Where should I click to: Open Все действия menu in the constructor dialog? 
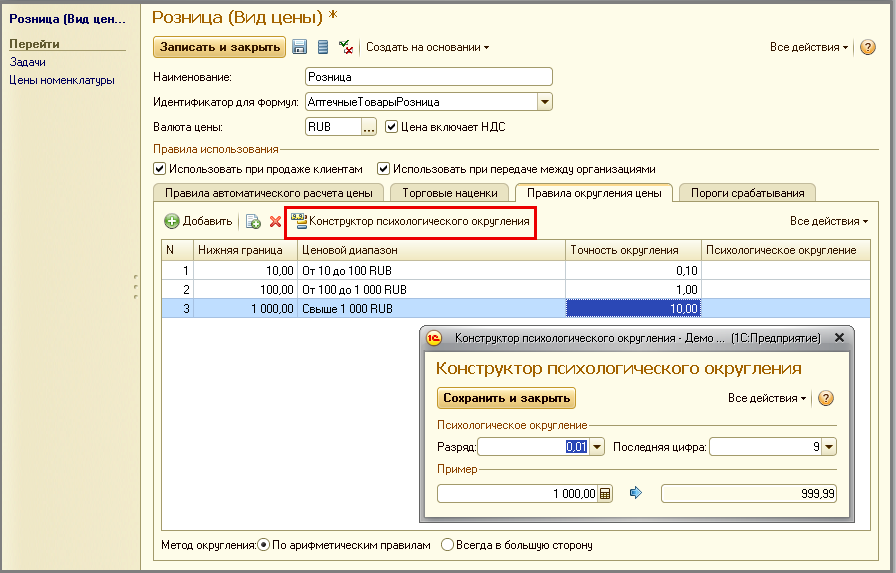tap(767, 398)
